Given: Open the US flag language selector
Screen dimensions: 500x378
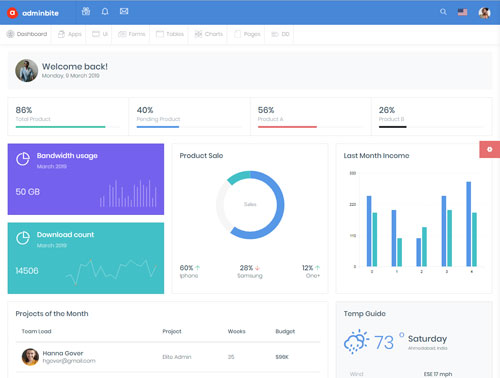Looking at the screenshot, I should [x=462, y=12].
